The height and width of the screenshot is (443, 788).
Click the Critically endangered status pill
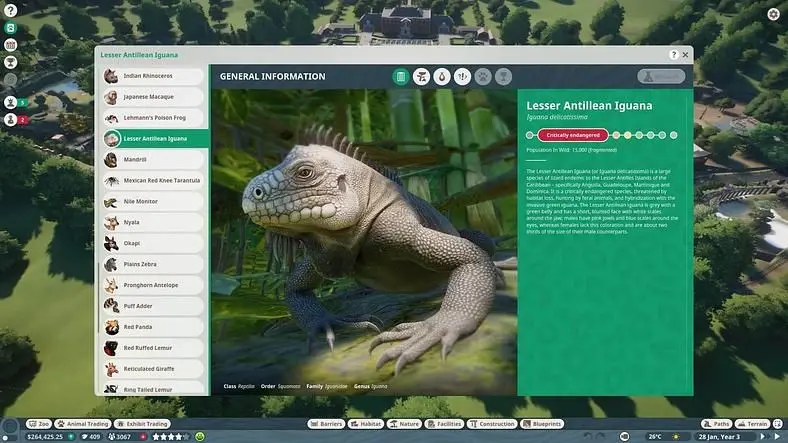573,135
